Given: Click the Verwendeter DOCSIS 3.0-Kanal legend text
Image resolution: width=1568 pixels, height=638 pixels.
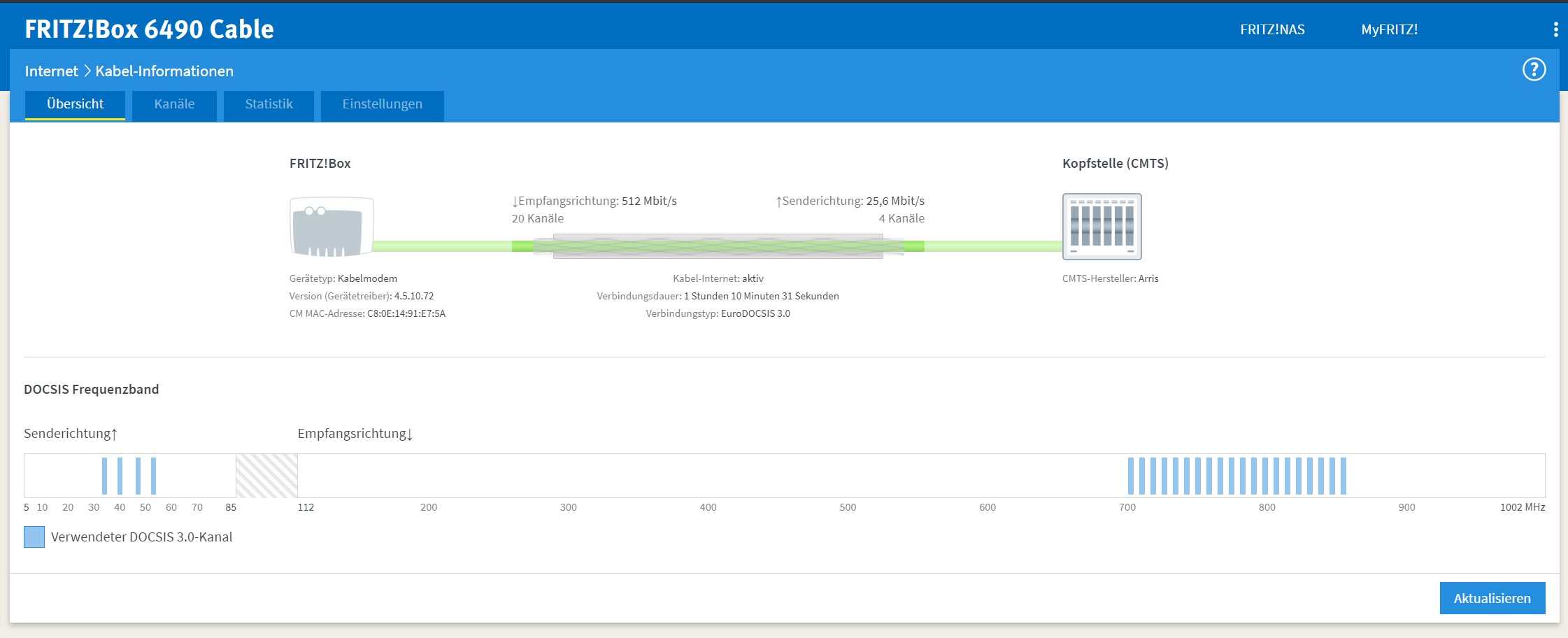Looking at the screenshot, I should [142, 537].
